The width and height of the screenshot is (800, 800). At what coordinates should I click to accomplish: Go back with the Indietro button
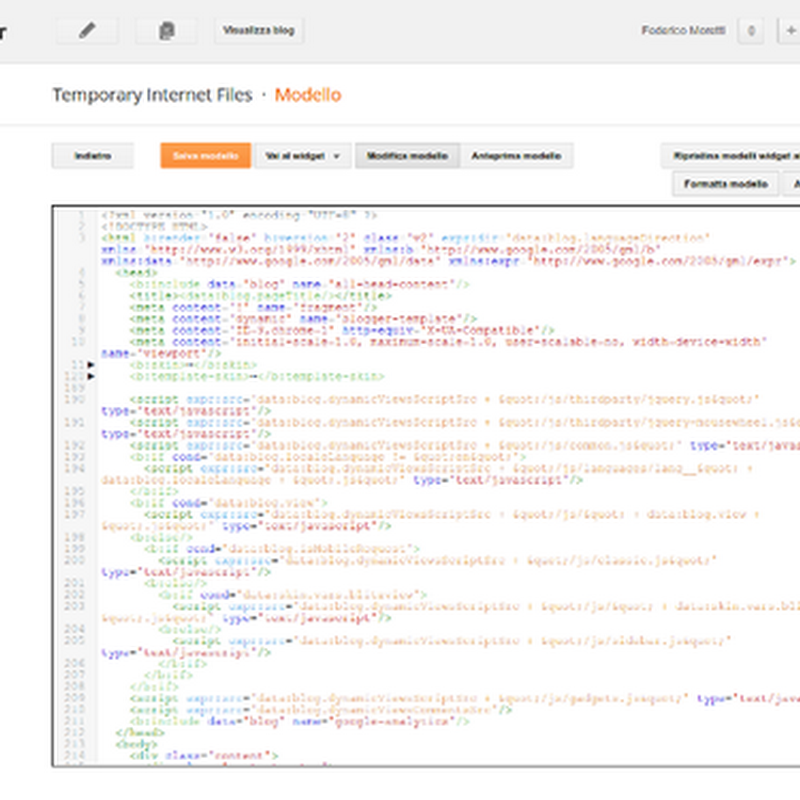coord(92,156)
